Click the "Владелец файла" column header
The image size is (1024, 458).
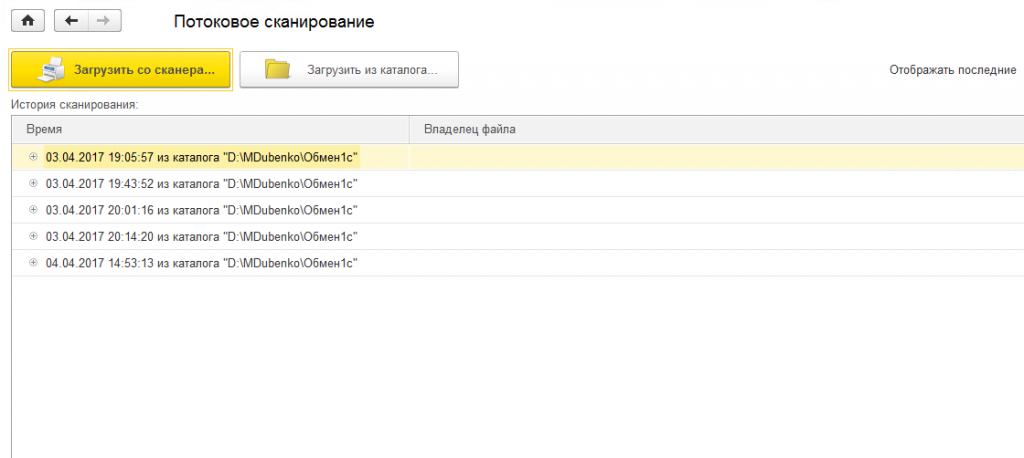click(470, 129)
